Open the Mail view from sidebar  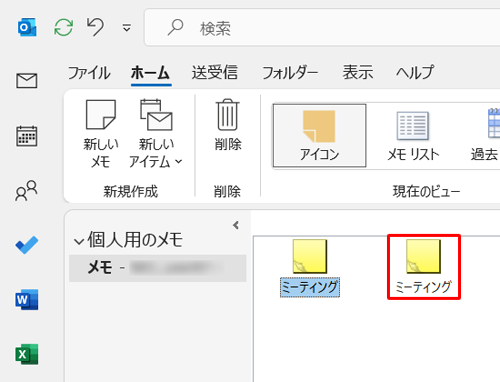27,81
